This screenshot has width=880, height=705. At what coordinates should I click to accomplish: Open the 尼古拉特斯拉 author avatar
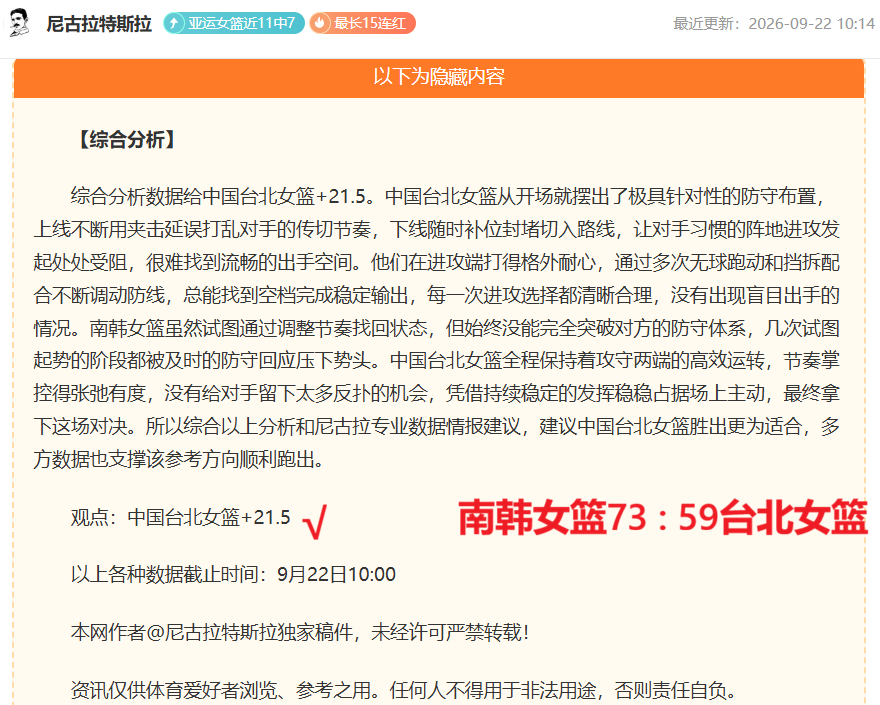point(20,23)
